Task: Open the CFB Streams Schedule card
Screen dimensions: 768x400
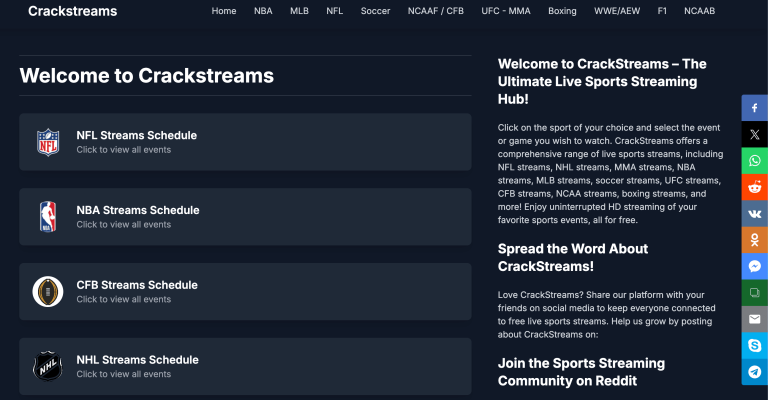Action: 245,291
